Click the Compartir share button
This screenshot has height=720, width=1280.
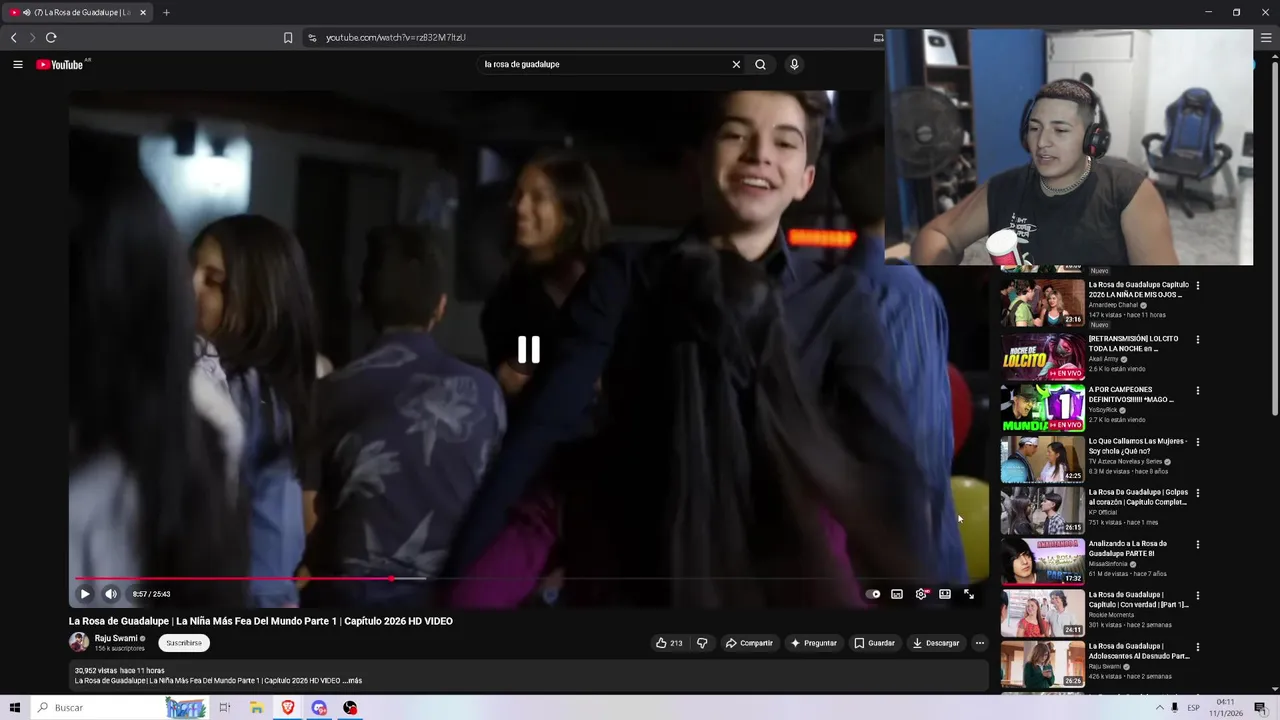click(x=749, y=643)
